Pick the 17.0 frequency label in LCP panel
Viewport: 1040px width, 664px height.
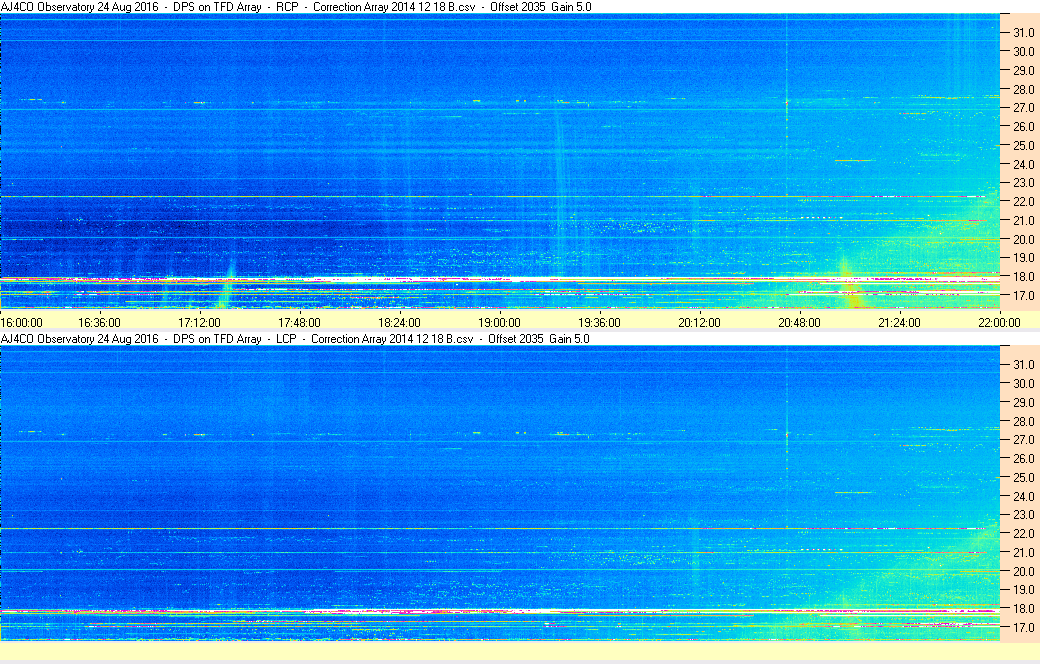coord(1023,628)
